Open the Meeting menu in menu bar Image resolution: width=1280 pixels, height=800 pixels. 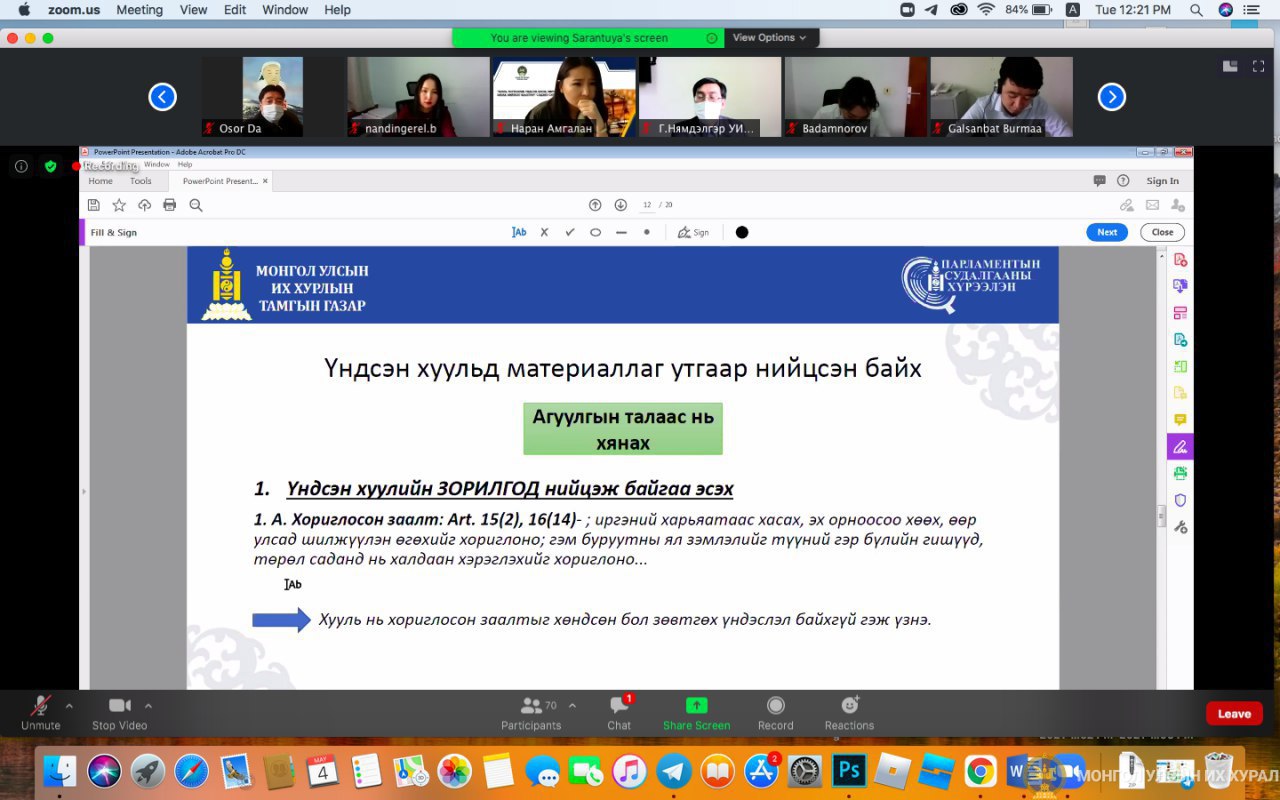coord(139,9)
